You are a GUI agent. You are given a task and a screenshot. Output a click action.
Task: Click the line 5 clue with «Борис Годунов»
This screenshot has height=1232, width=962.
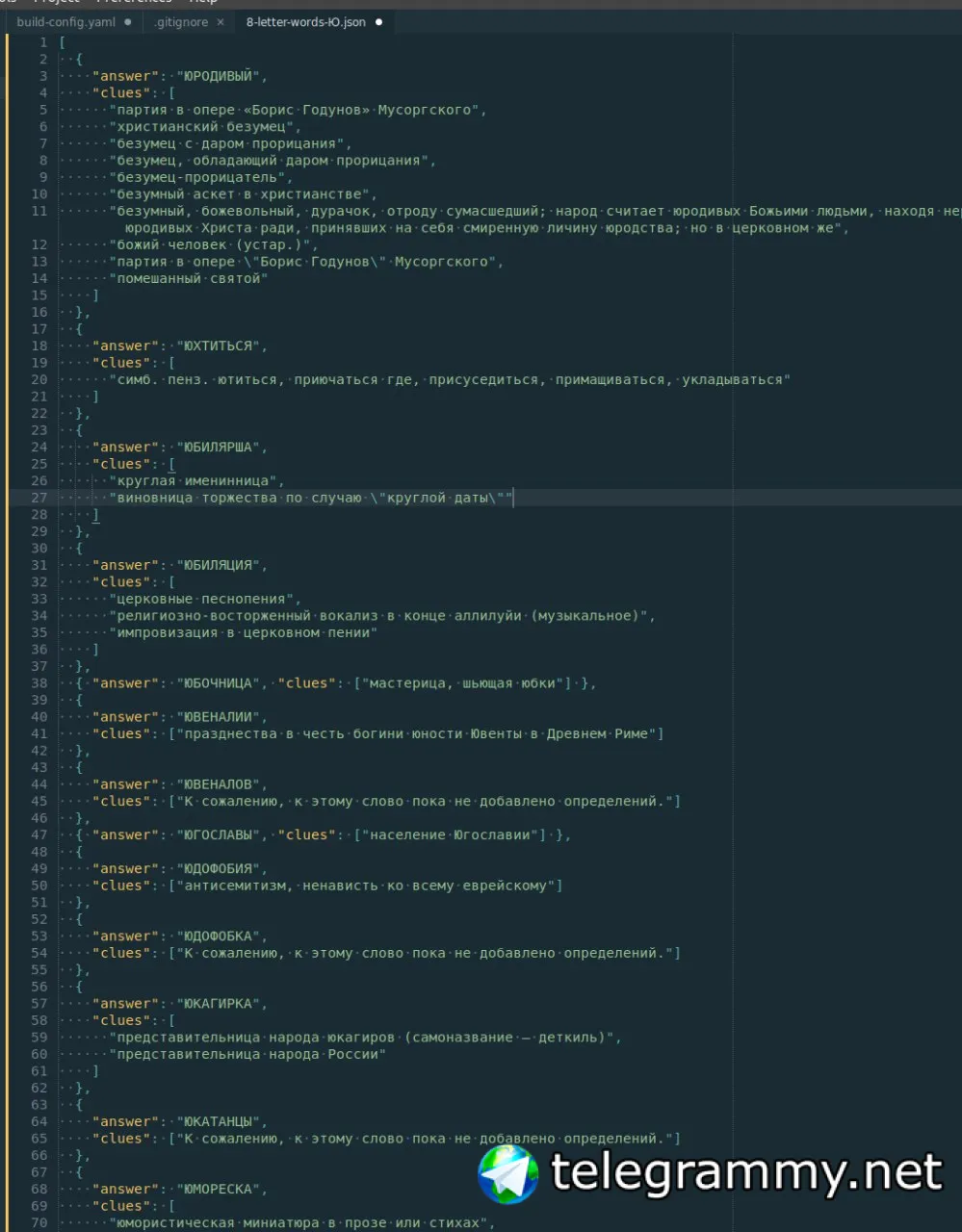(x=294, y=110)
